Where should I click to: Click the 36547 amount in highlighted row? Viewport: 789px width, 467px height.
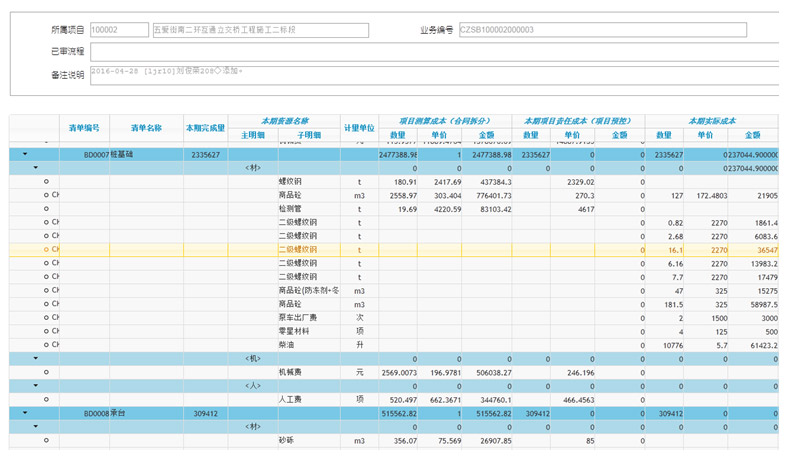[x=753, y=250]
